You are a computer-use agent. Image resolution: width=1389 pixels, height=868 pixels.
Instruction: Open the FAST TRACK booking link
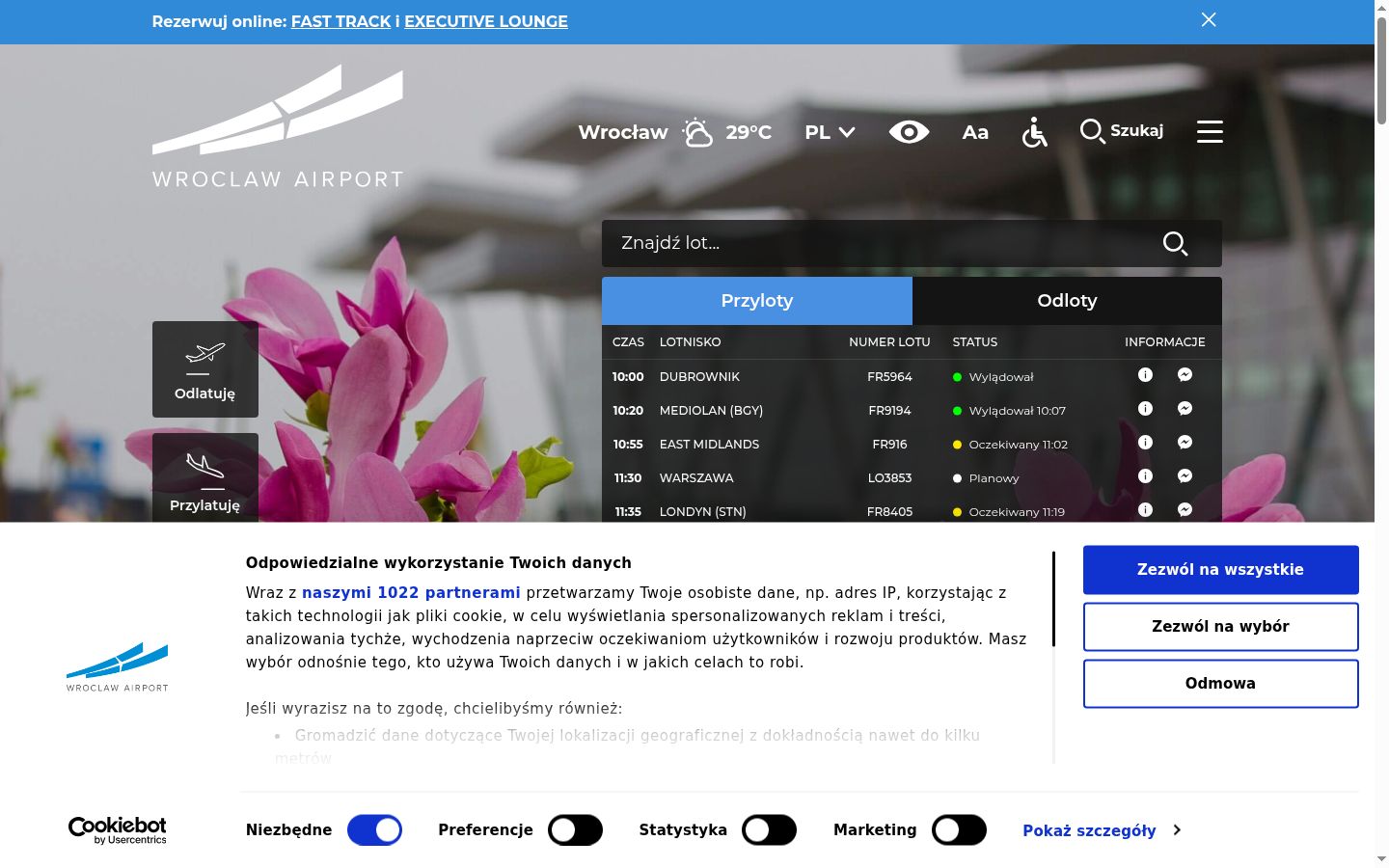341,21
